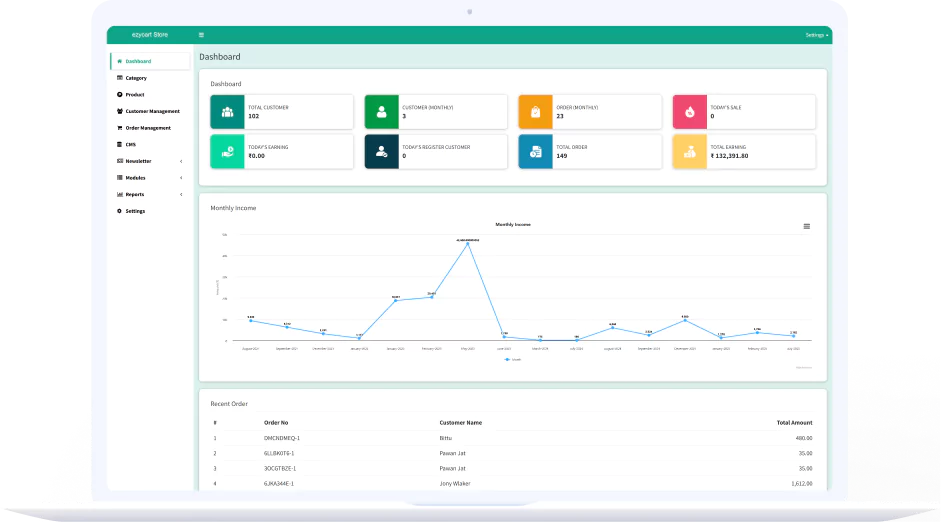Open Settings label in the sidebar
941x522 pixels.
coord(135,211)
